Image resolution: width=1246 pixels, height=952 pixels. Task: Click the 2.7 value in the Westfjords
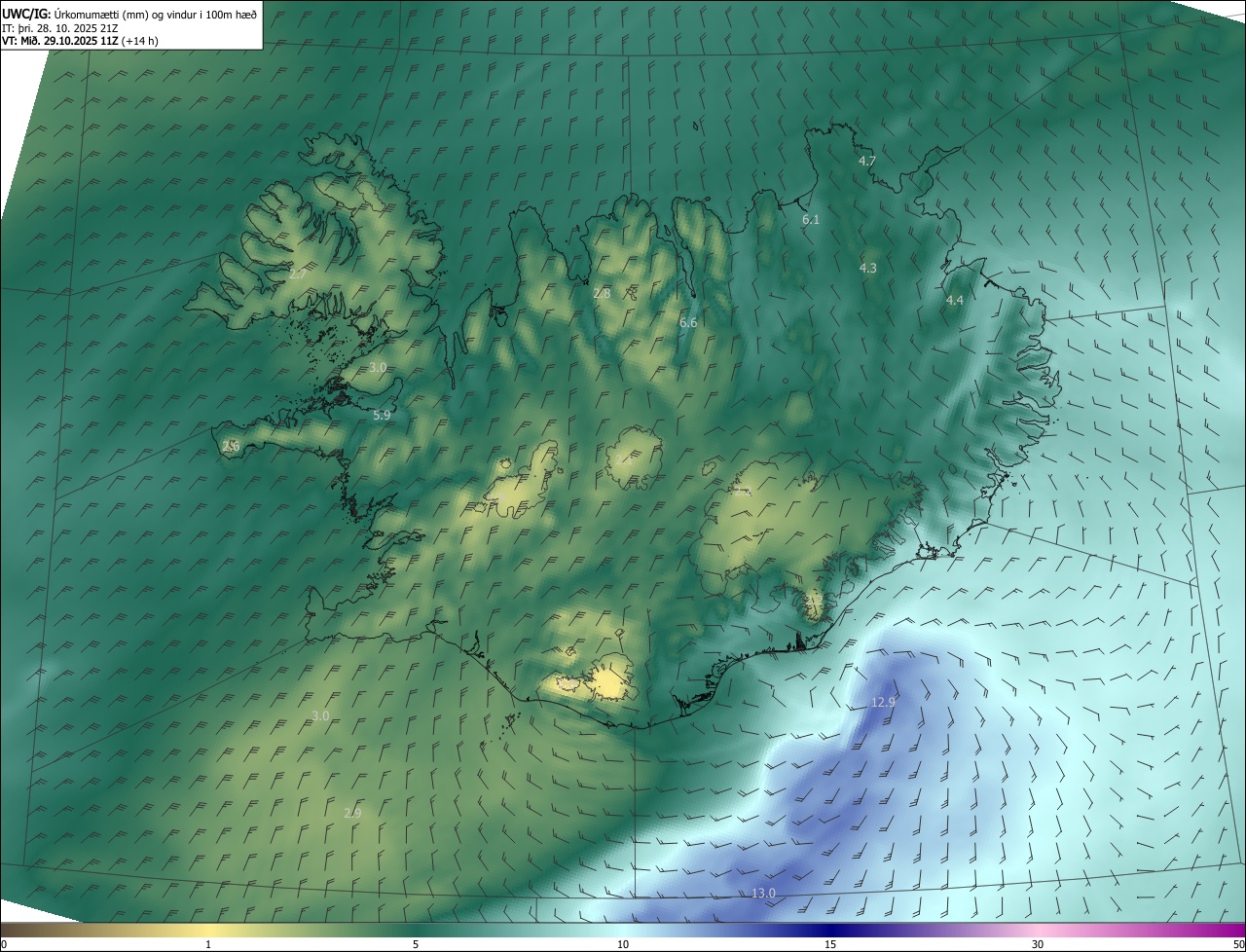pos(298,275)
